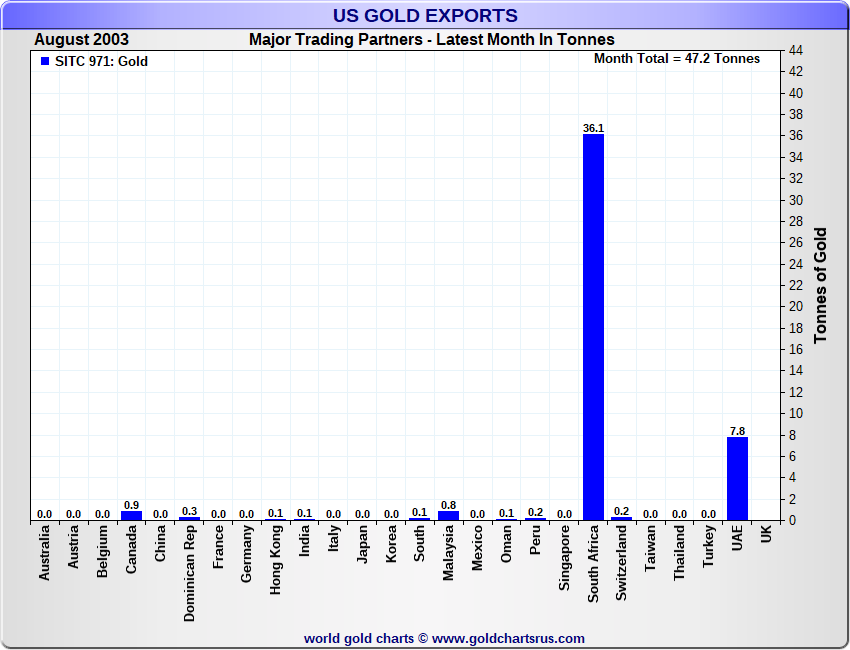Click the Month Total 47.2 Tonnes text
Screen dimensions: 850x650
(x=676, y=59)
